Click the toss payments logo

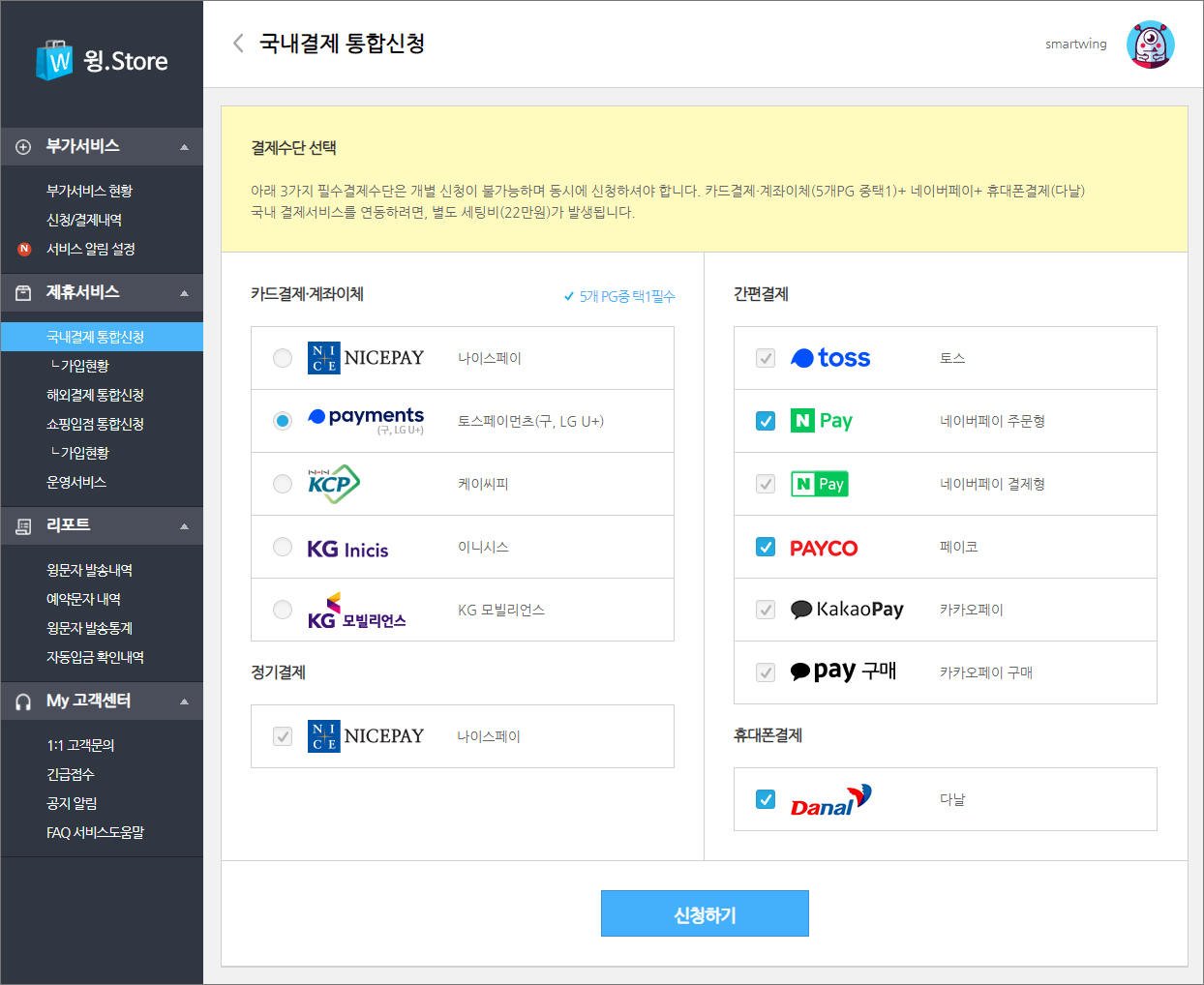[366, 420]
